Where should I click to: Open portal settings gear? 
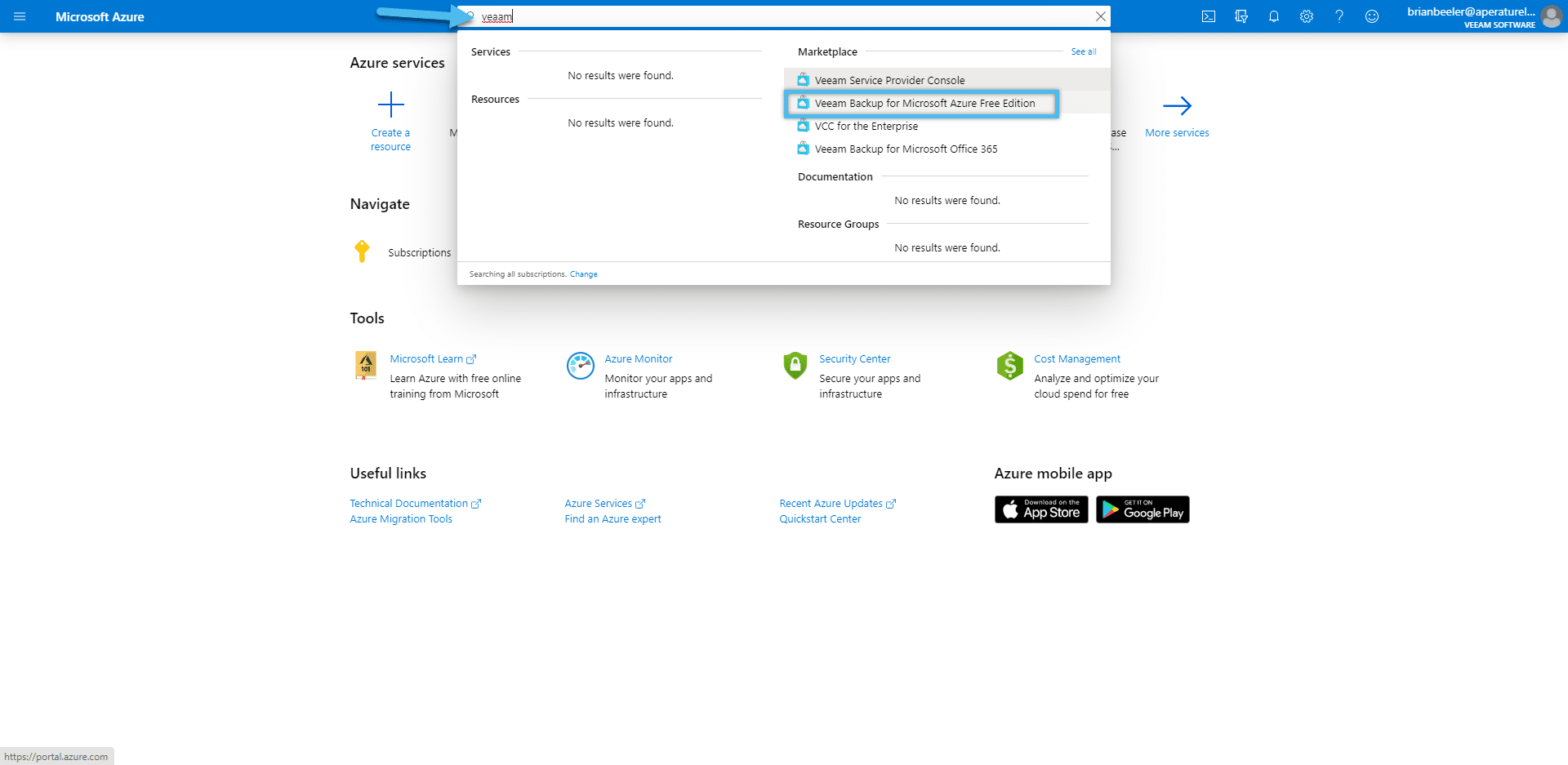pyautogui.click(x=1307, y=16)
